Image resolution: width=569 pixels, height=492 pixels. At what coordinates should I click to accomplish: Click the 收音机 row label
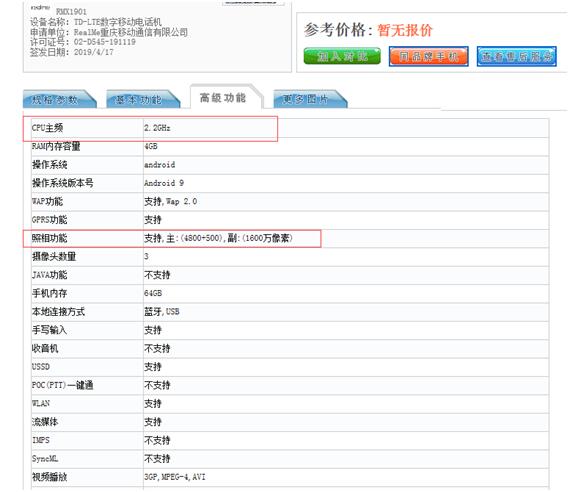tap(45, 349)
